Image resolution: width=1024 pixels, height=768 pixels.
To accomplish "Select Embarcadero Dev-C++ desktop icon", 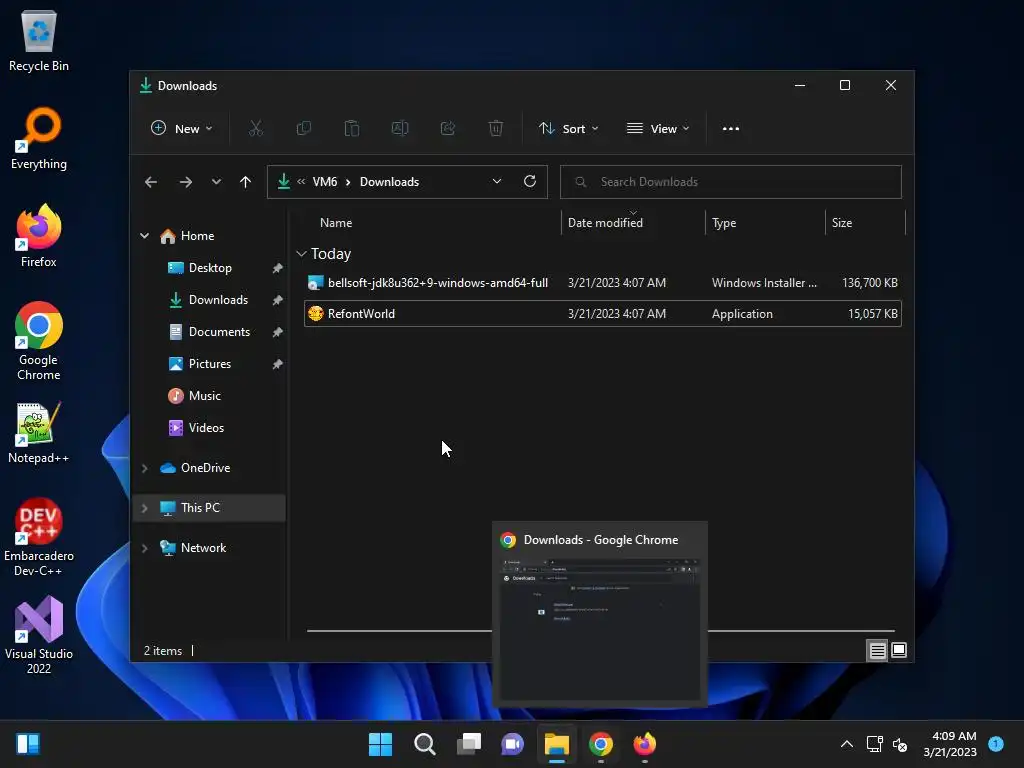I will point(39,537).
